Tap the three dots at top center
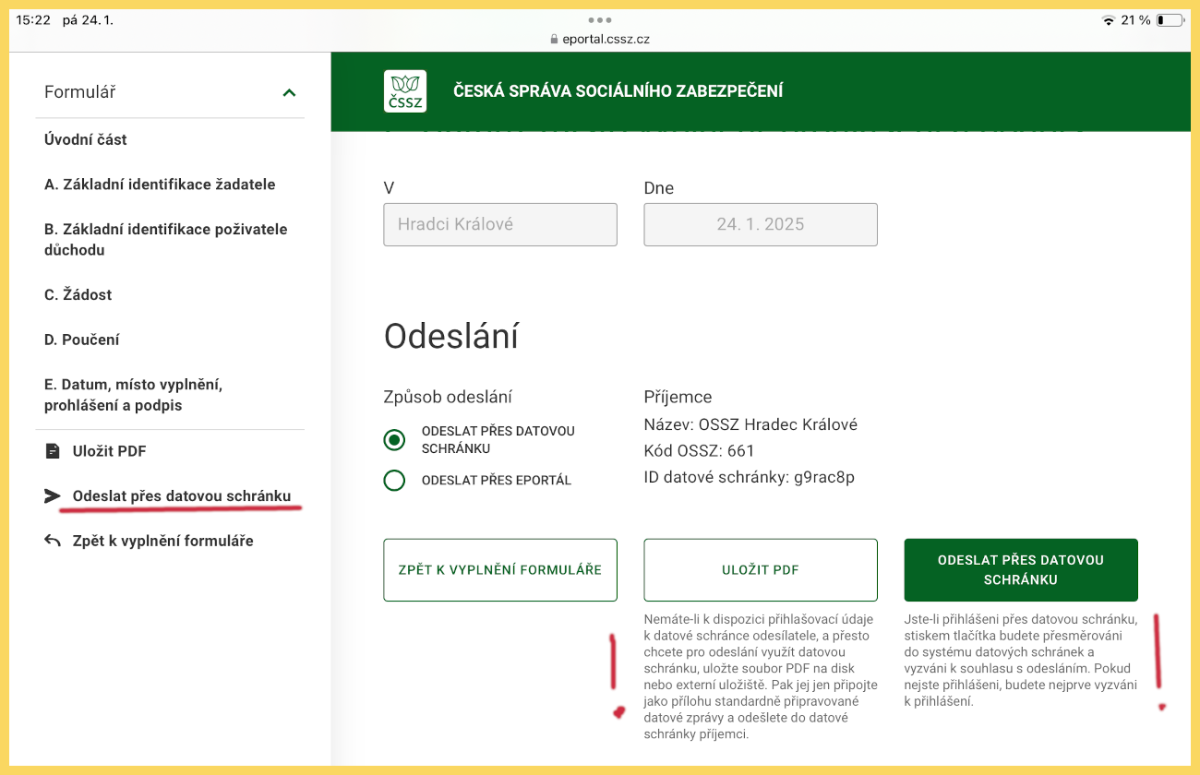Viewport: 1200px width, 775px height. [599, 20]
